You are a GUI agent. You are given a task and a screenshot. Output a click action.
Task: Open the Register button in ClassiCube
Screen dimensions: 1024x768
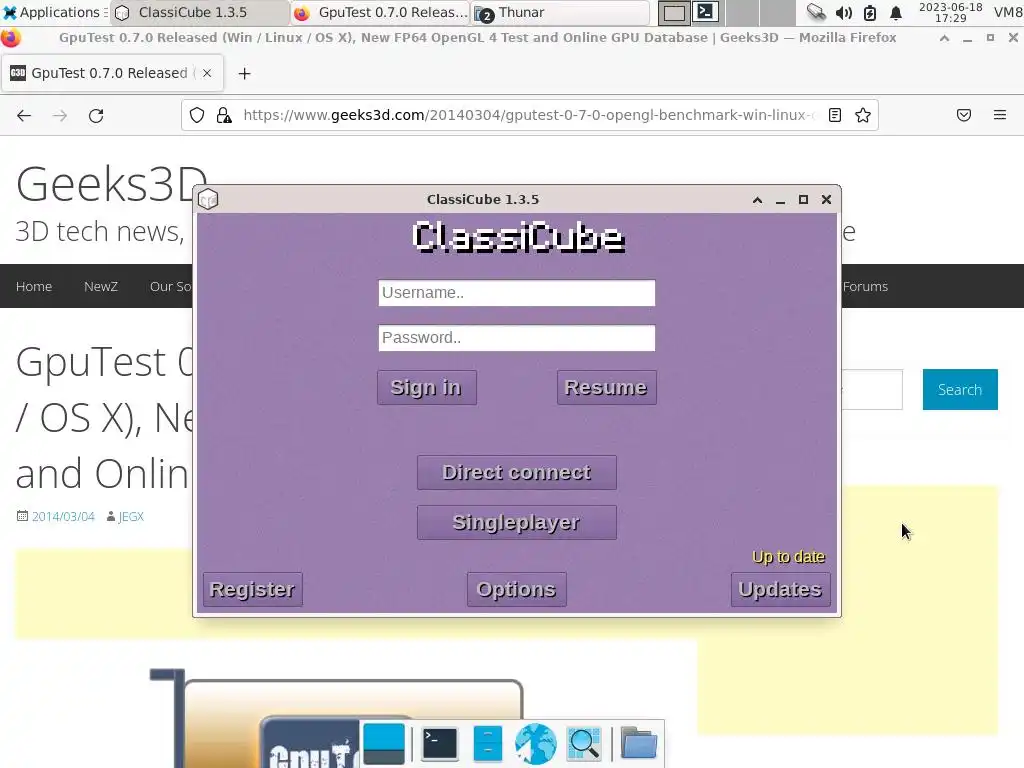click(253, 589)
